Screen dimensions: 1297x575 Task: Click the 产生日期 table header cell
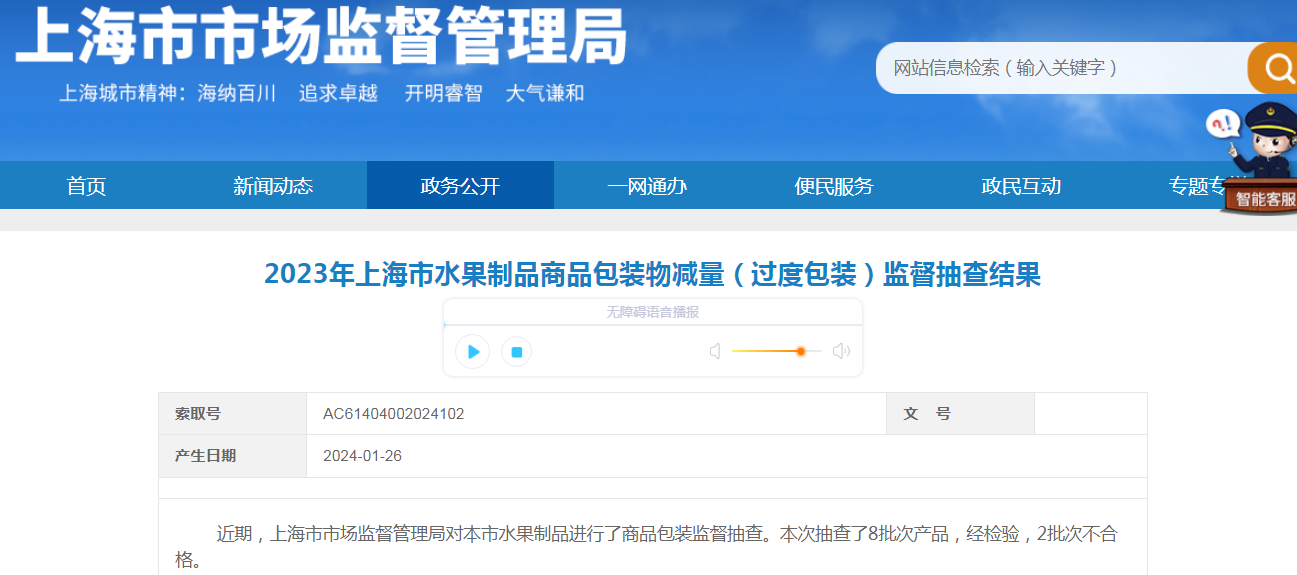232,456
